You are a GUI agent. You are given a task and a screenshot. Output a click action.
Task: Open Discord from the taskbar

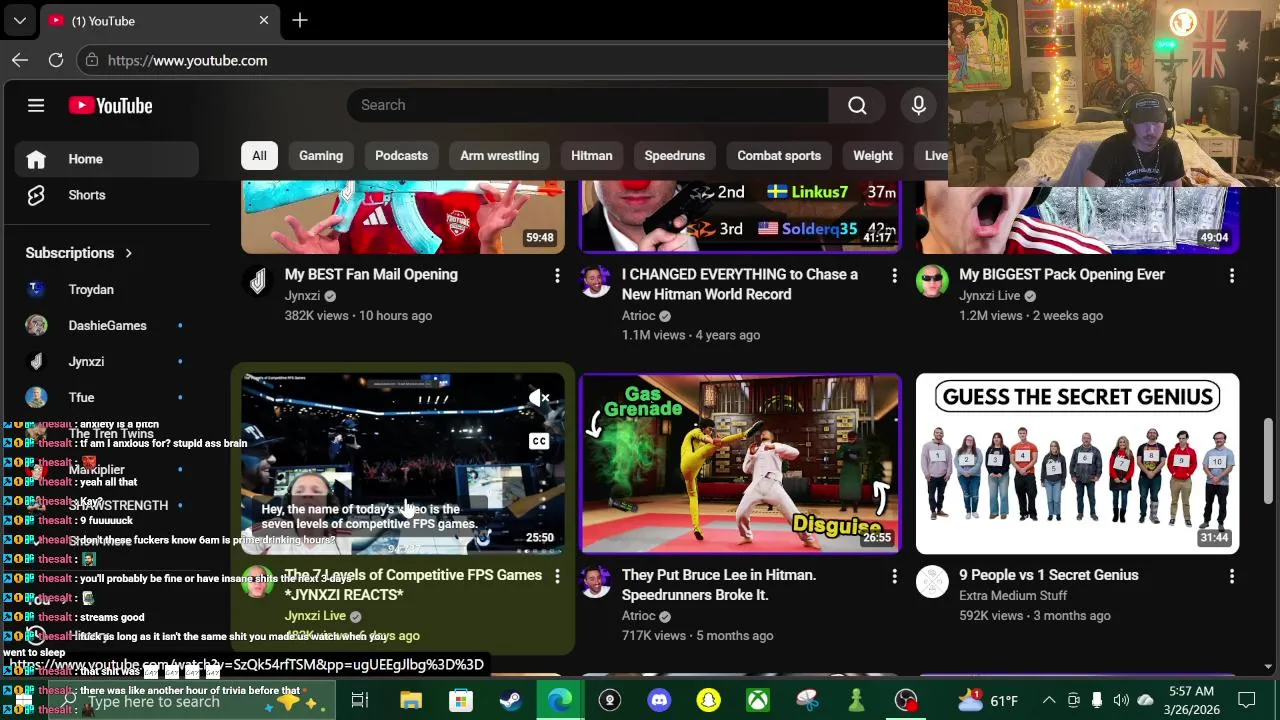tap(659, 700)
